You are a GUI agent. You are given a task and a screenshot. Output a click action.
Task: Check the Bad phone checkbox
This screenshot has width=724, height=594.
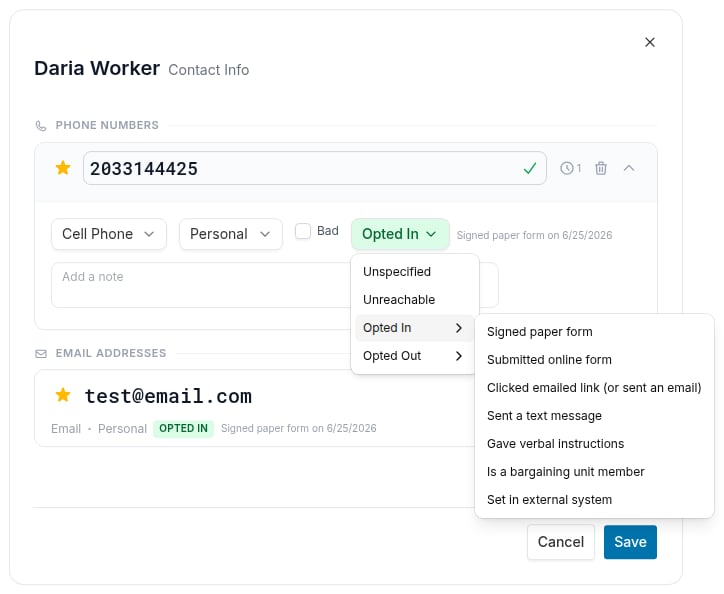pyautogui.click(x=303, y=231)
